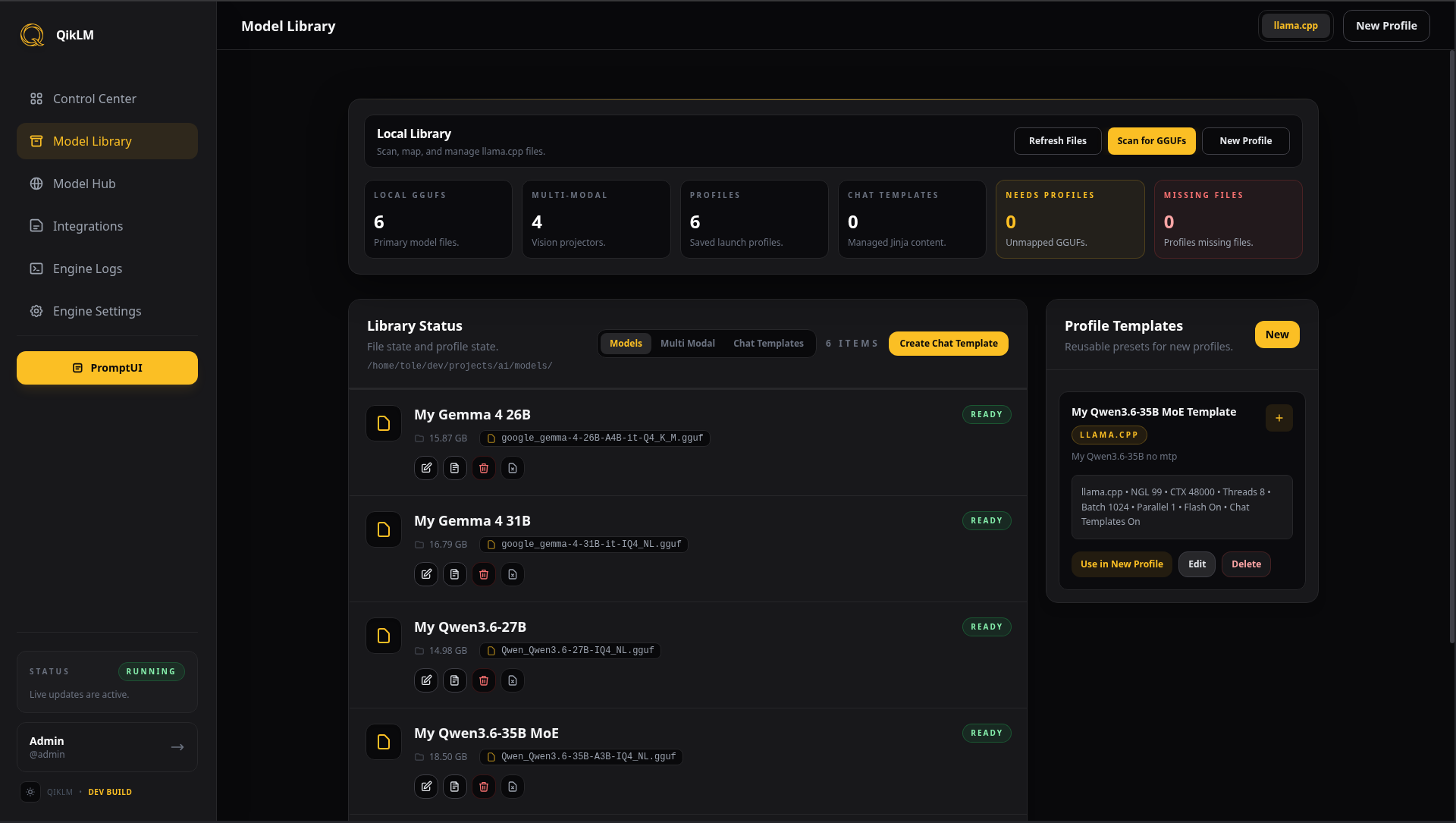
Task: Click the Chat Templates stat card
Action: [x=912, y=219]
